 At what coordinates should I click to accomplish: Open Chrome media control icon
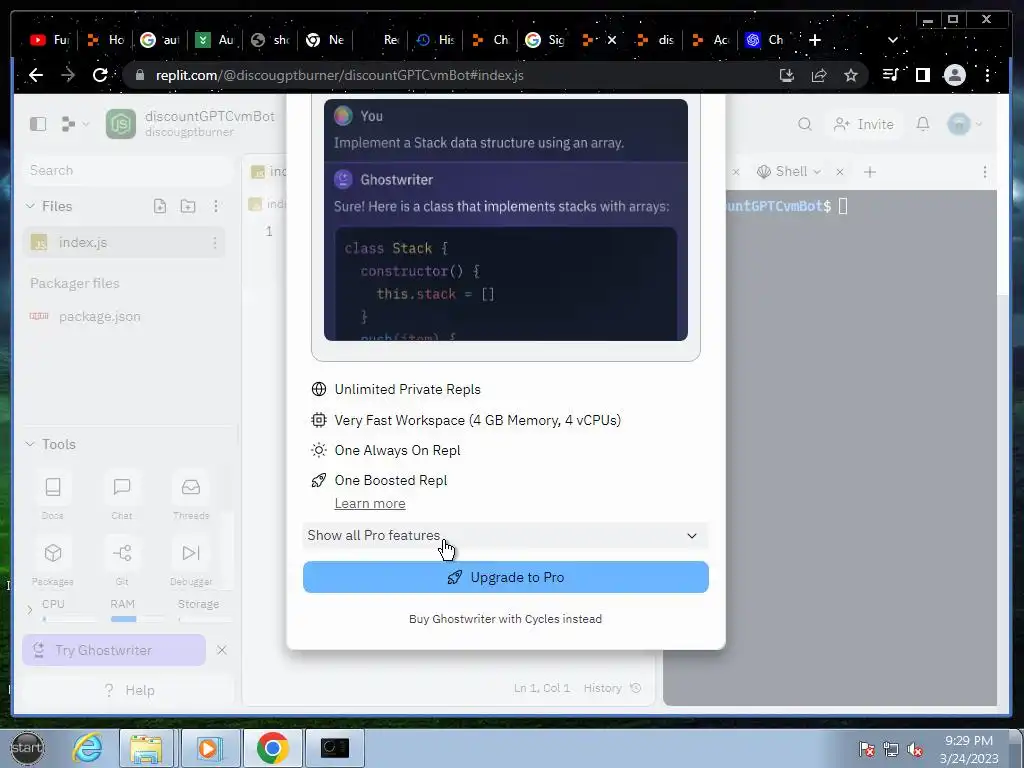coord(891,75)
